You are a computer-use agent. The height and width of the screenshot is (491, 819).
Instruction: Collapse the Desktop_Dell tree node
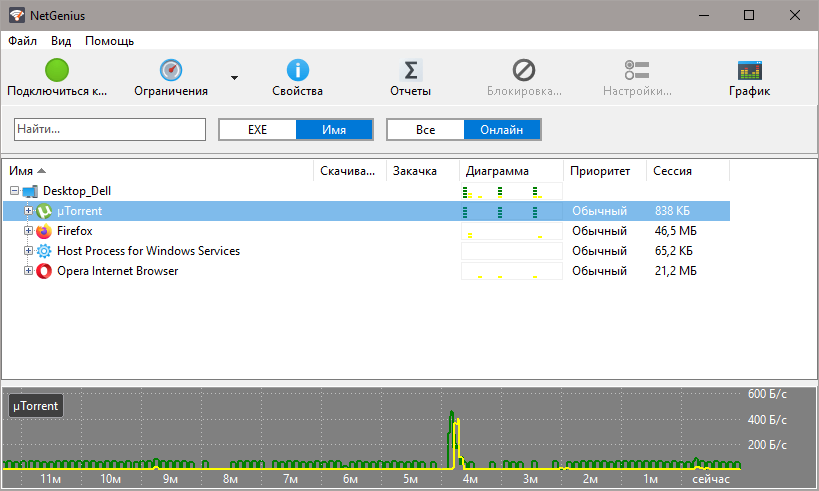14,191
